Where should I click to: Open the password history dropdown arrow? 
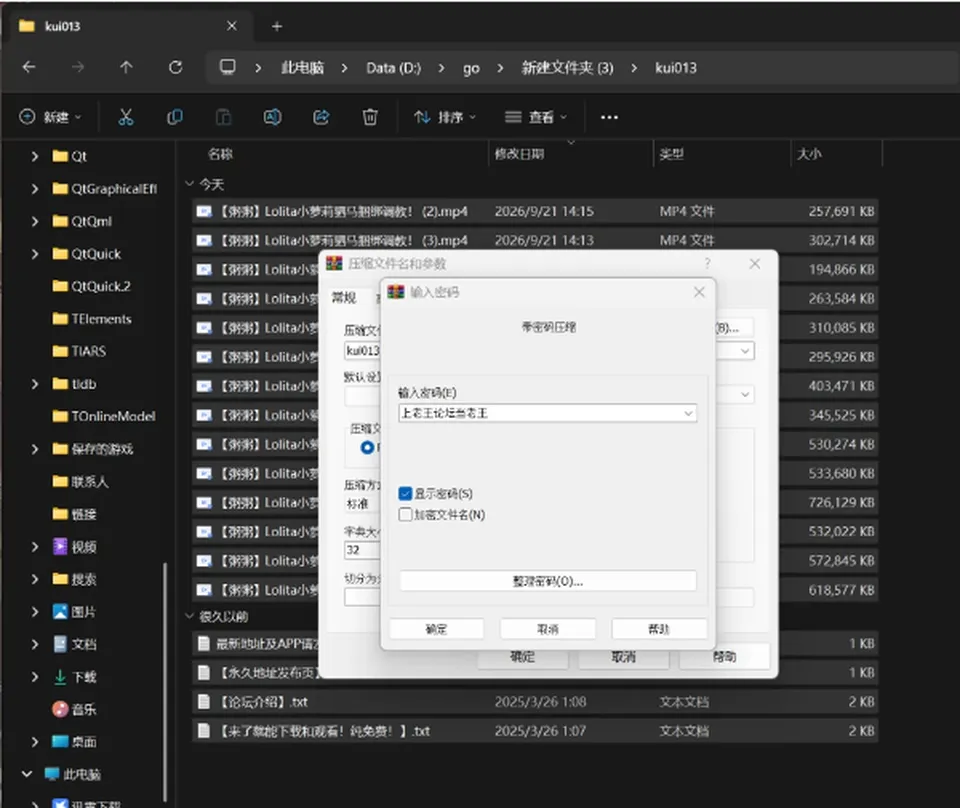click(x=688, y=414)
